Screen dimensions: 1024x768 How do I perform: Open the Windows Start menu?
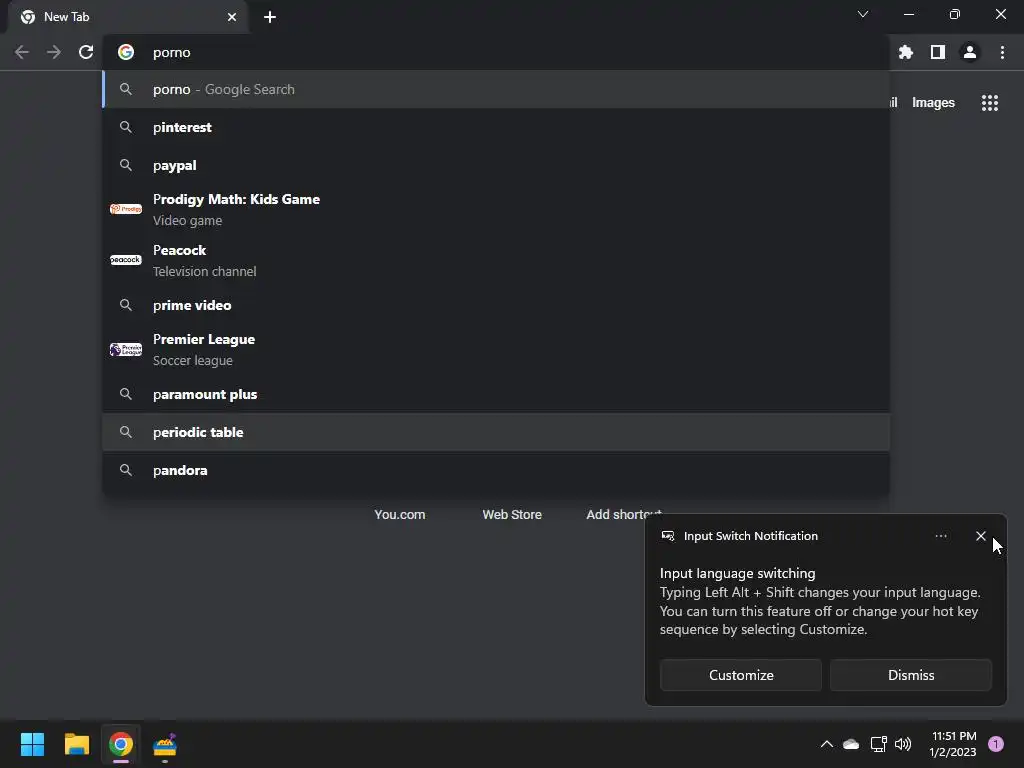[32, 744]
